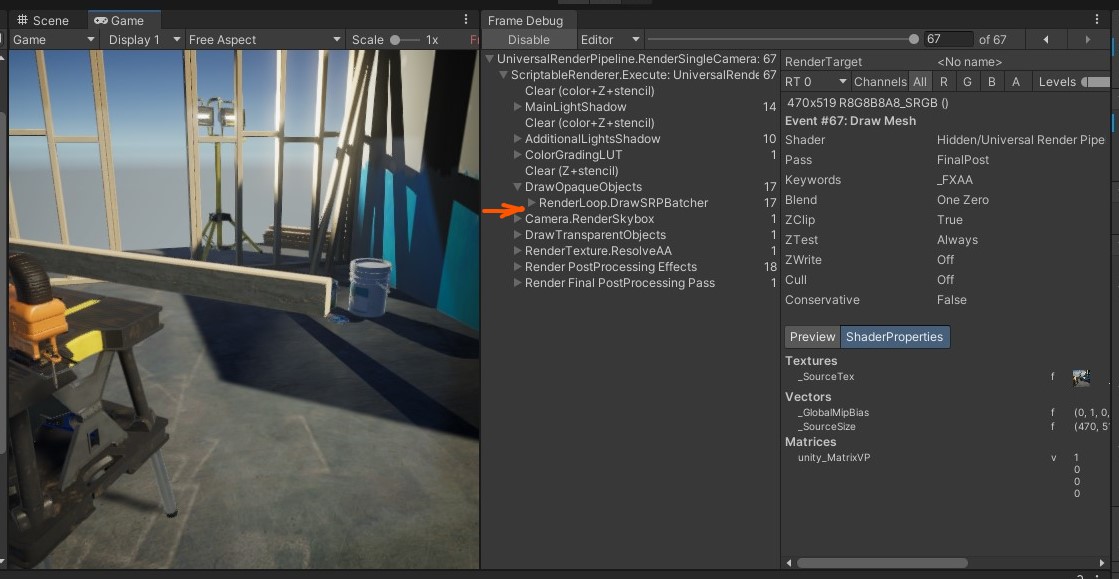Screen dimensions: 1119x579
Task: Select the R channel in RenderTarget view
Action: tap(943, 81)
